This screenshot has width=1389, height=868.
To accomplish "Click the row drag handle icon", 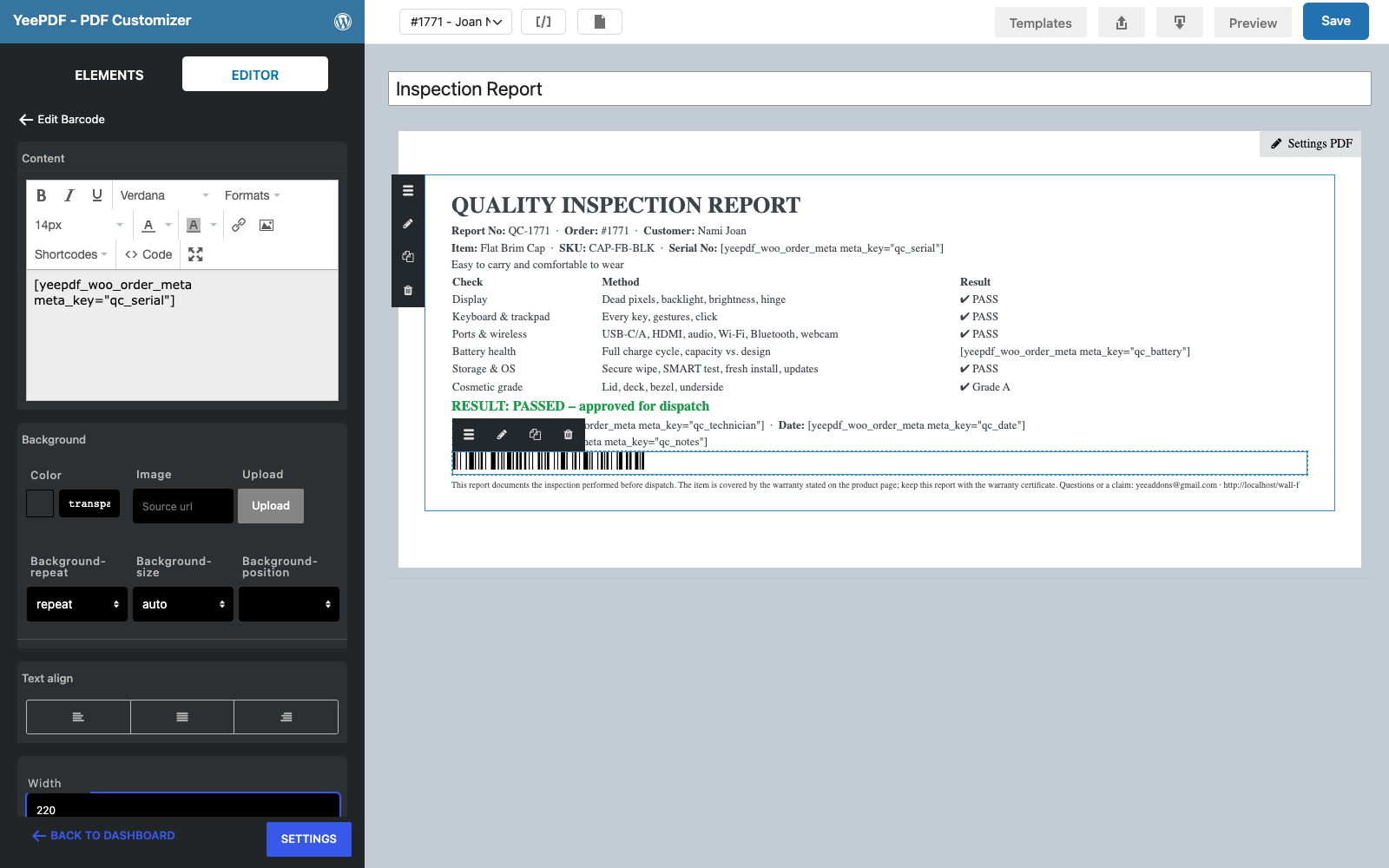I will pos(408,191).
